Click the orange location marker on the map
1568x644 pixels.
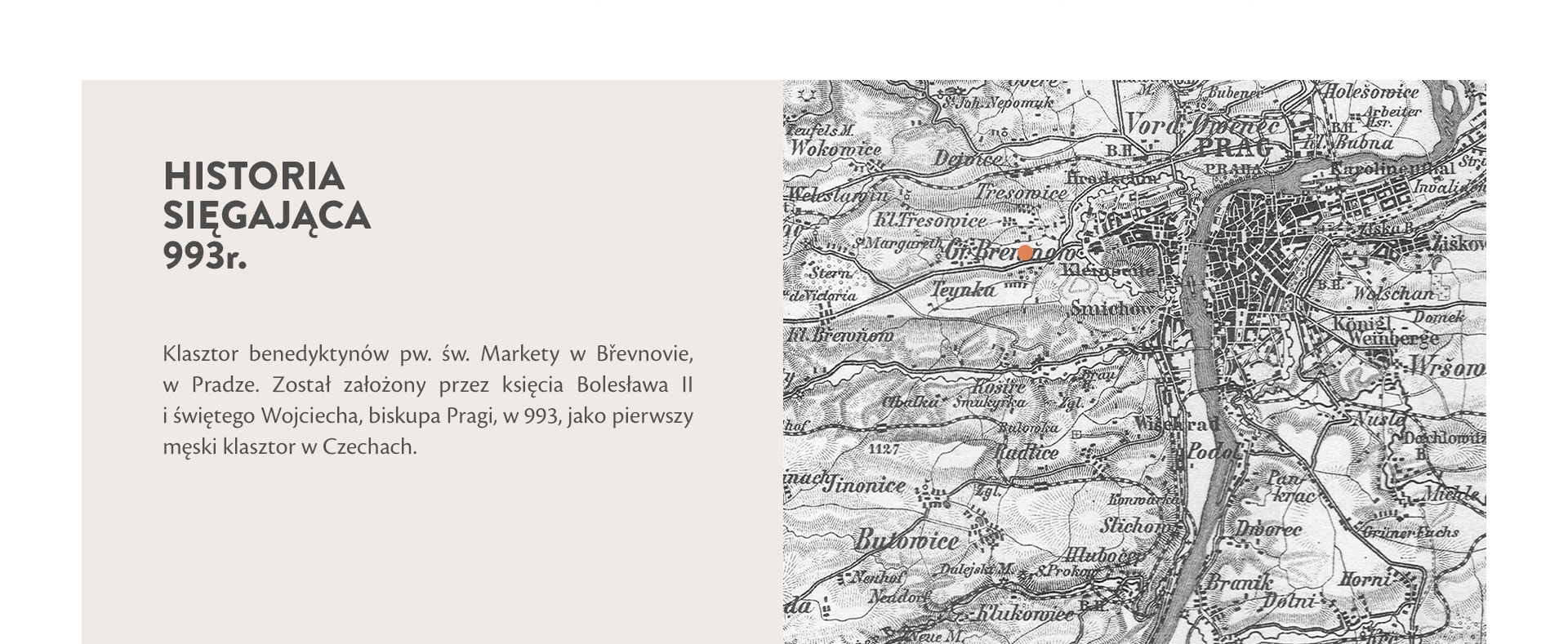[1025, 253]
